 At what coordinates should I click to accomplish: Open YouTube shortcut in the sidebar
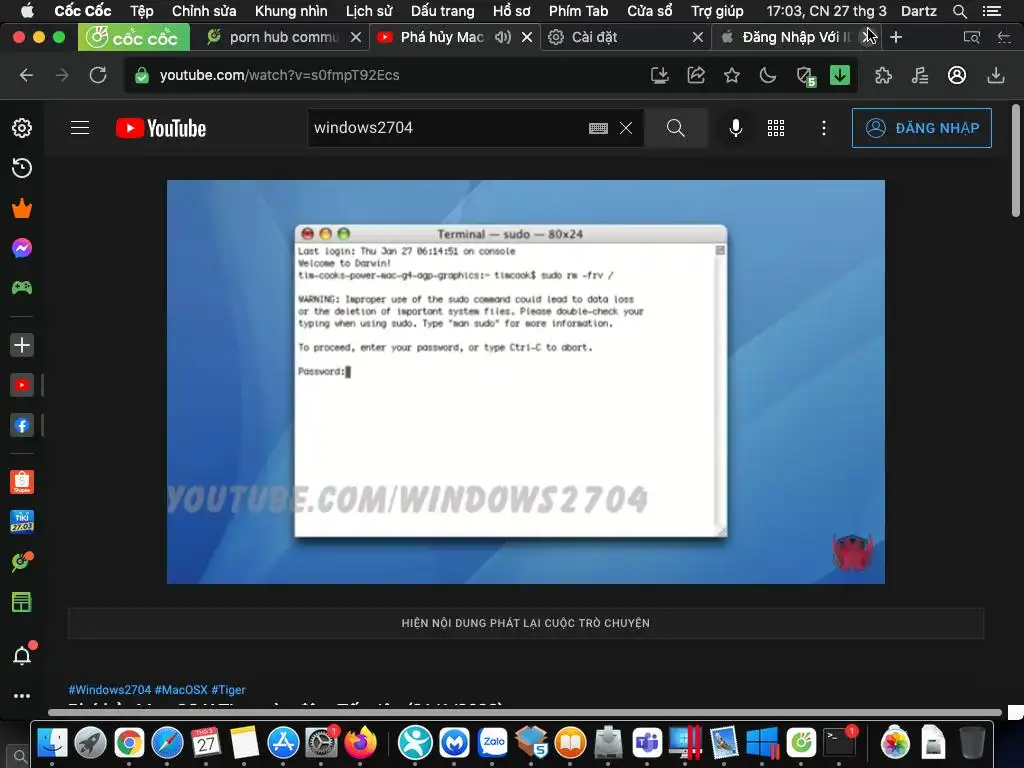click(x=22, y=385)
